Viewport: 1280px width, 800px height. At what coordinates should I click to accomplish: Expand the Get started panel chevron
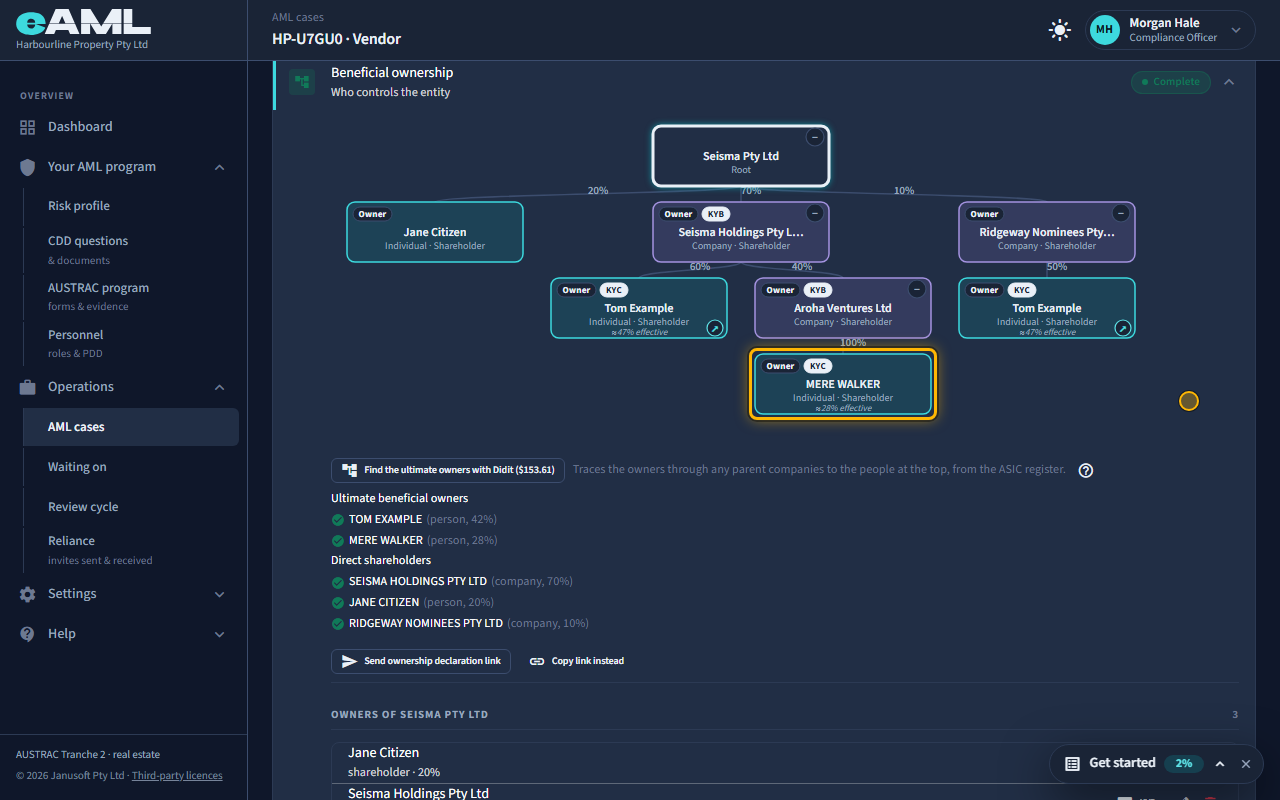point(1220,763)
